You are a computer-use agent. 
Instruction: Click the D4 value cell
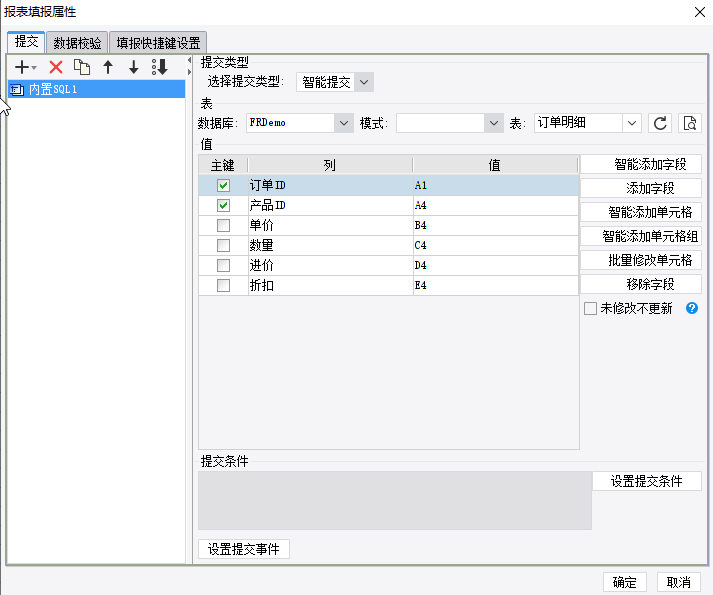coord(496,265)
